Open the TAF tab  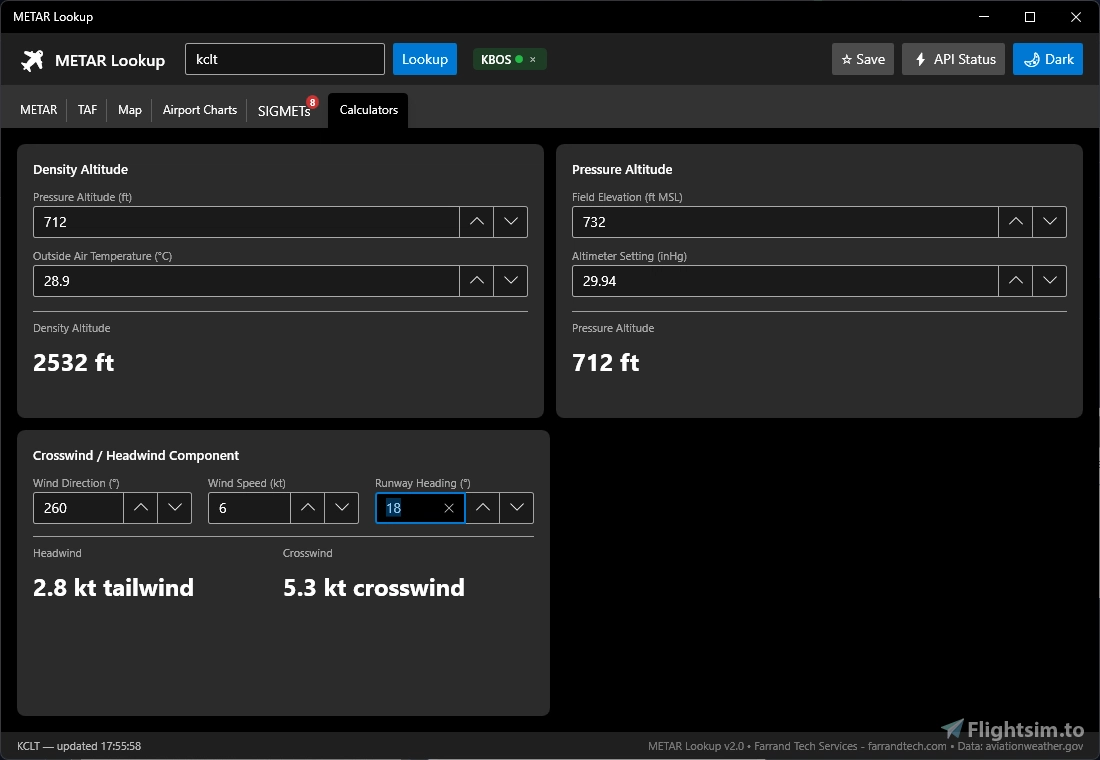[x=87, y=110]
